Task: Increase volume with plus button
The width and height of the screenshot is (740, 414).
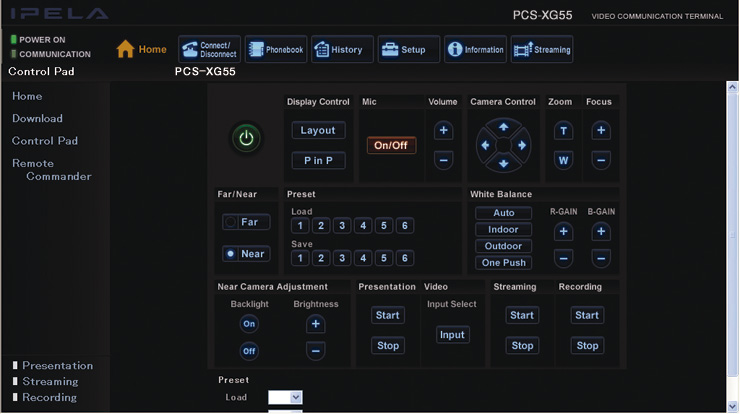Action: coord(443,131)
